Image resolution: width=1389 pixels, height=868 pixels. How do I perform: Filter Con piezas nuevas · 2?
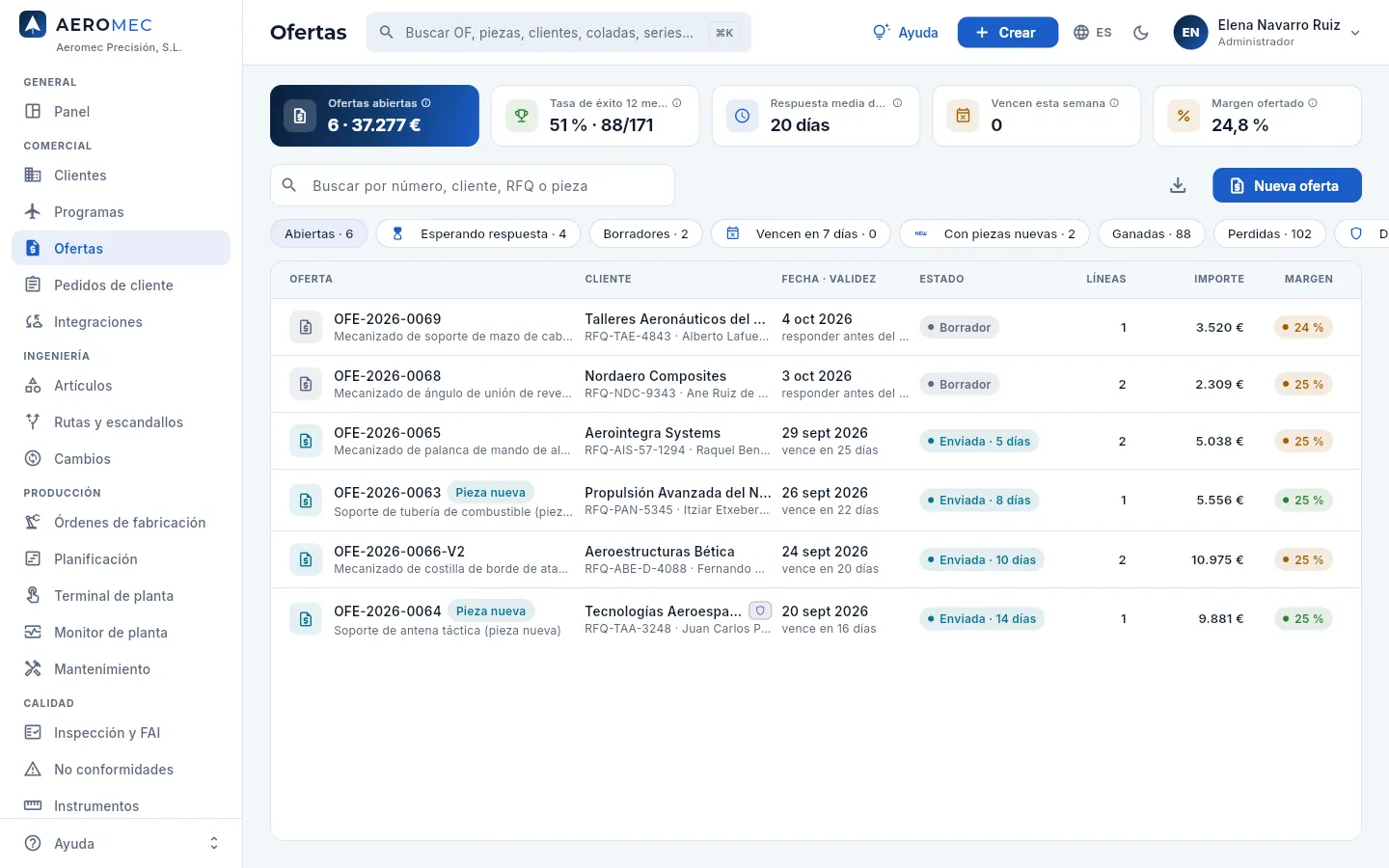tap(994, 233)
